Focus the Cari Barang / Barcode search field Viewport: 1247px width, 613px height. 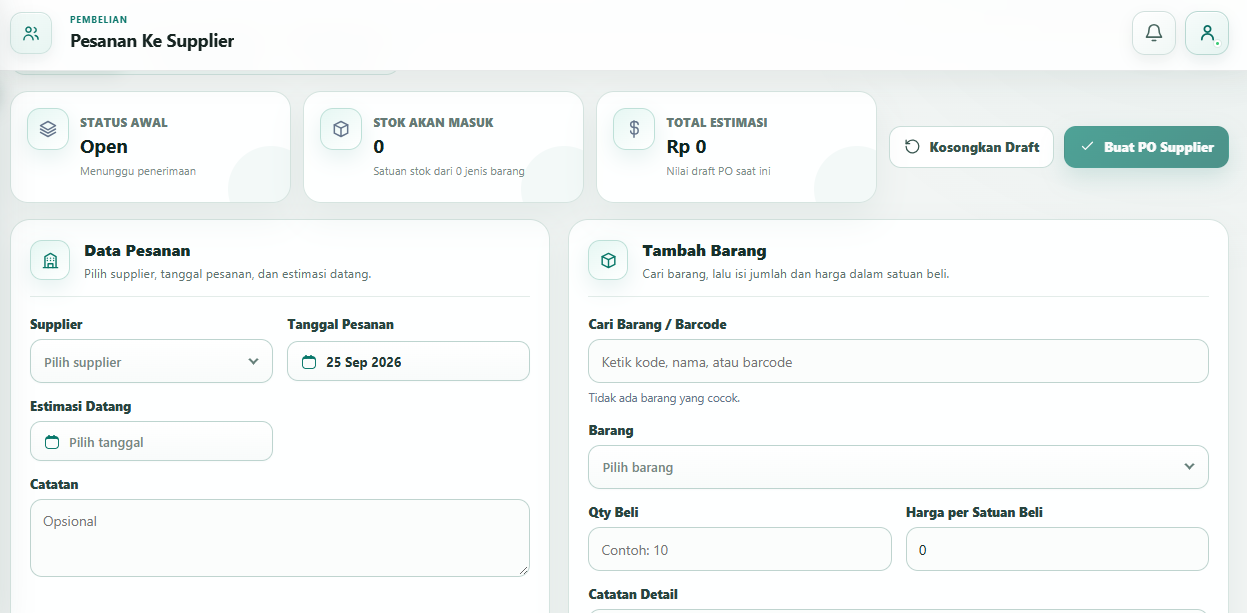(x=898, y=361)
